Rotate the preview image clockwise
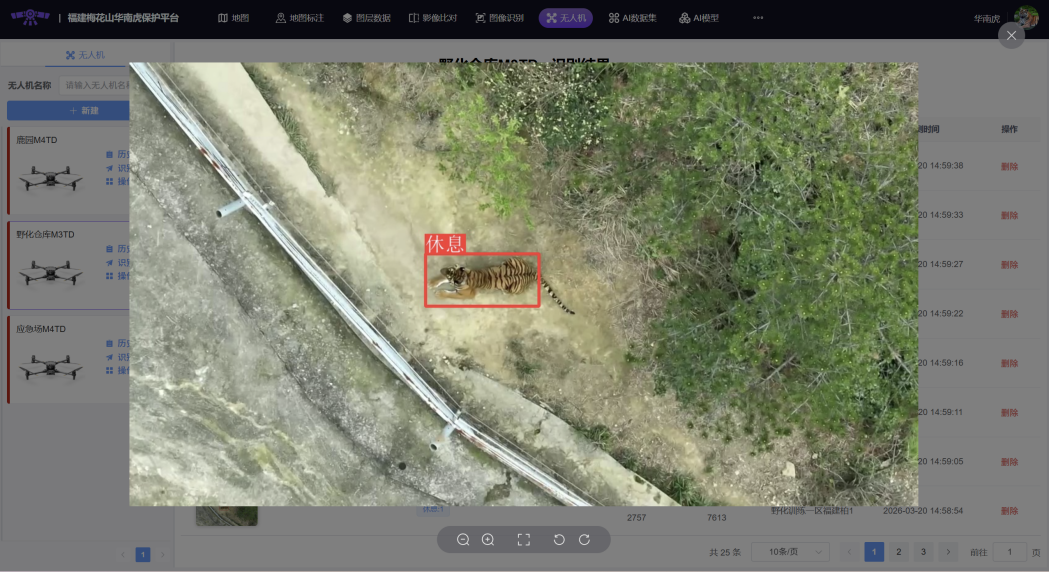The height and width of the screenshot is (572, 1049). tap(585, 539)
